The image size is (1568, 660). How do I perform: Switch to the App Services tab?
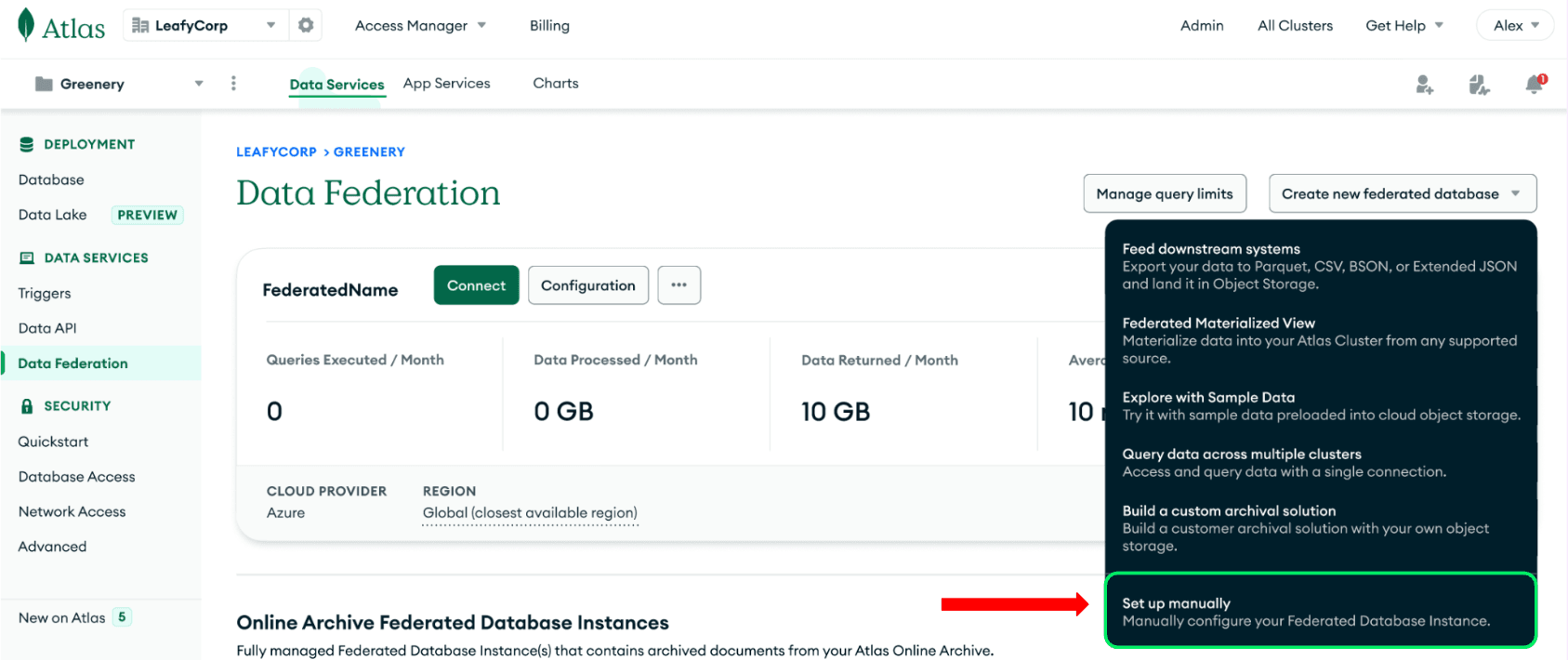(446, 84)
